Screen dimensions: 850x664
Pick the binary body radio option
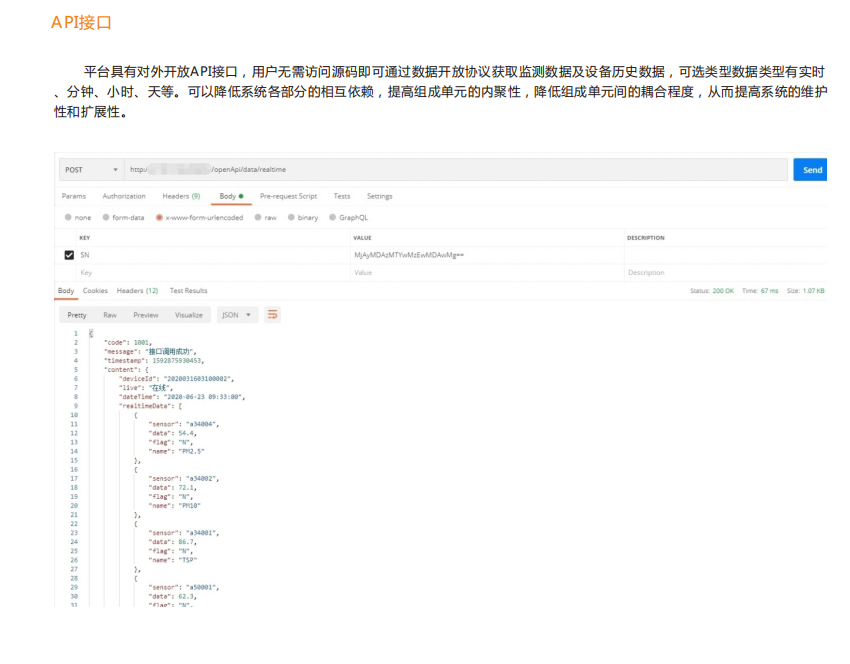tap(291, 217)
